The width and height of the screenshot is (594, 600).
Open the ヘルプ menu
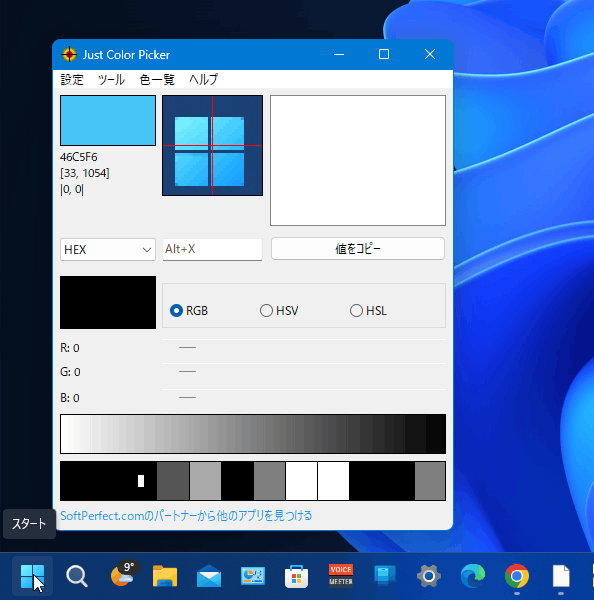204,79
